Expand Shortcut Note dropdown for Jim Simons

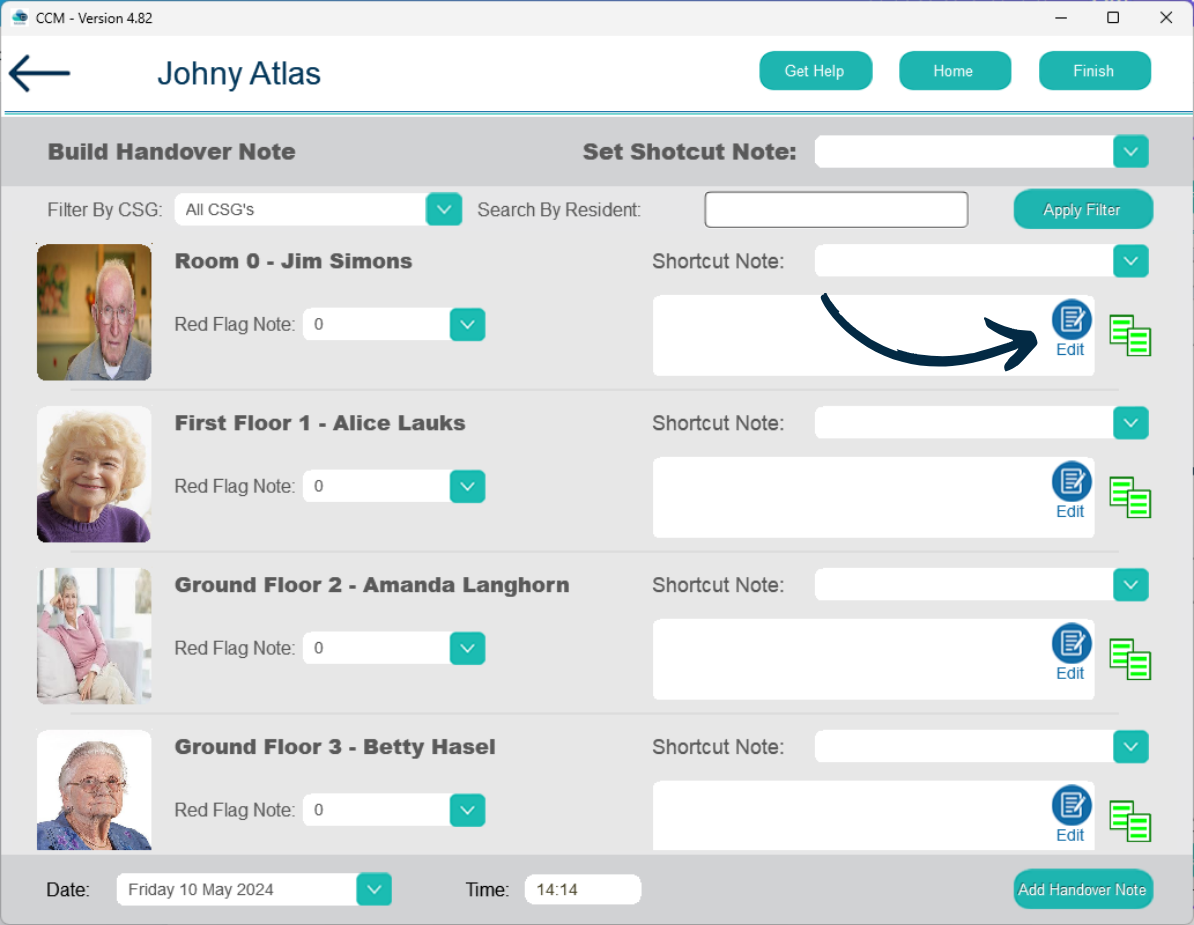(1130, 261)
